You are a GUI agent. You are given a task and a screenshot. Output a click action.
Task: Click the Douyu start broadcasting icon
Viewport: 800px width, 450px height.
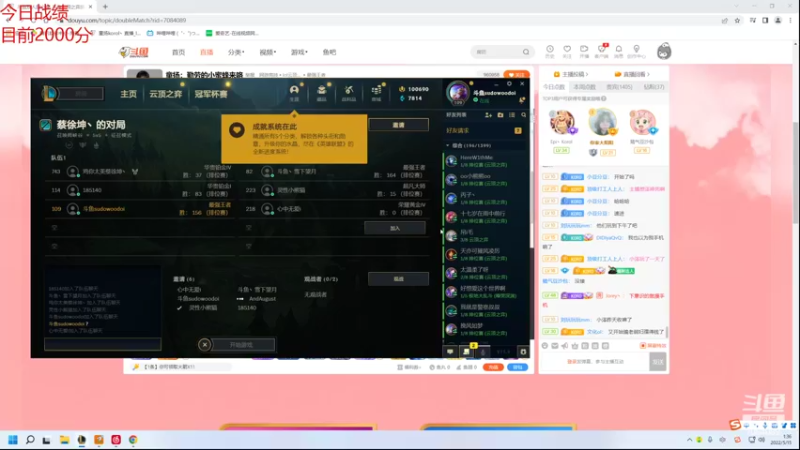584,51
